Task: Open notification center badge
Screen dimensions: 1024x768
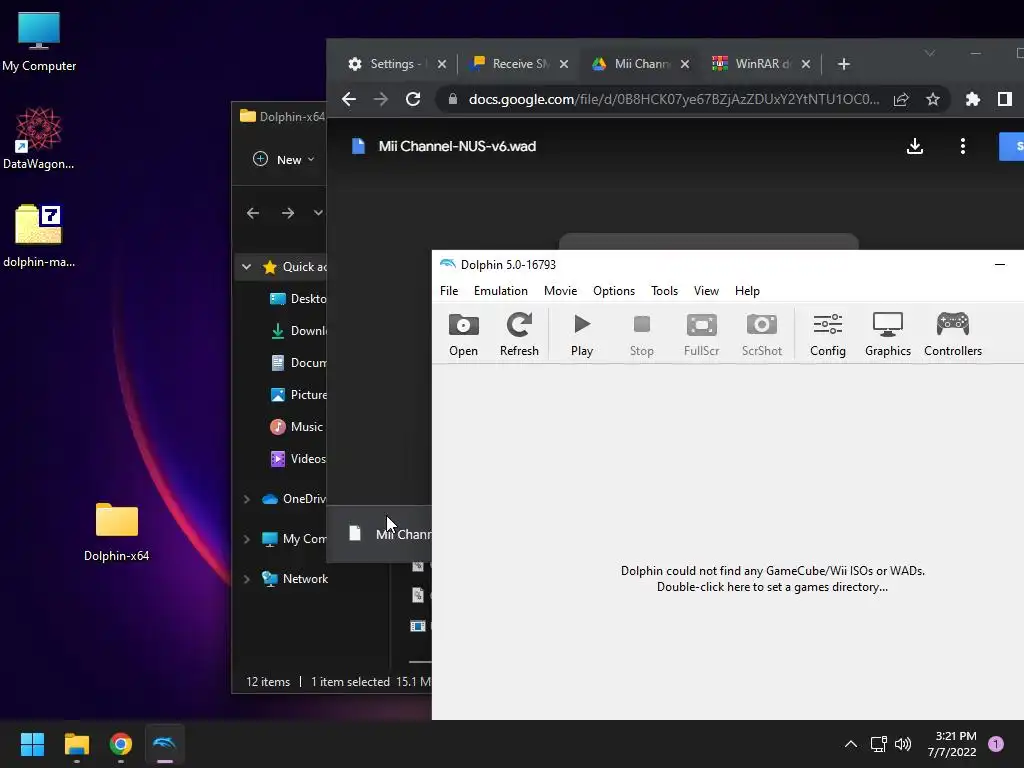Action: (x=996, y=744)
